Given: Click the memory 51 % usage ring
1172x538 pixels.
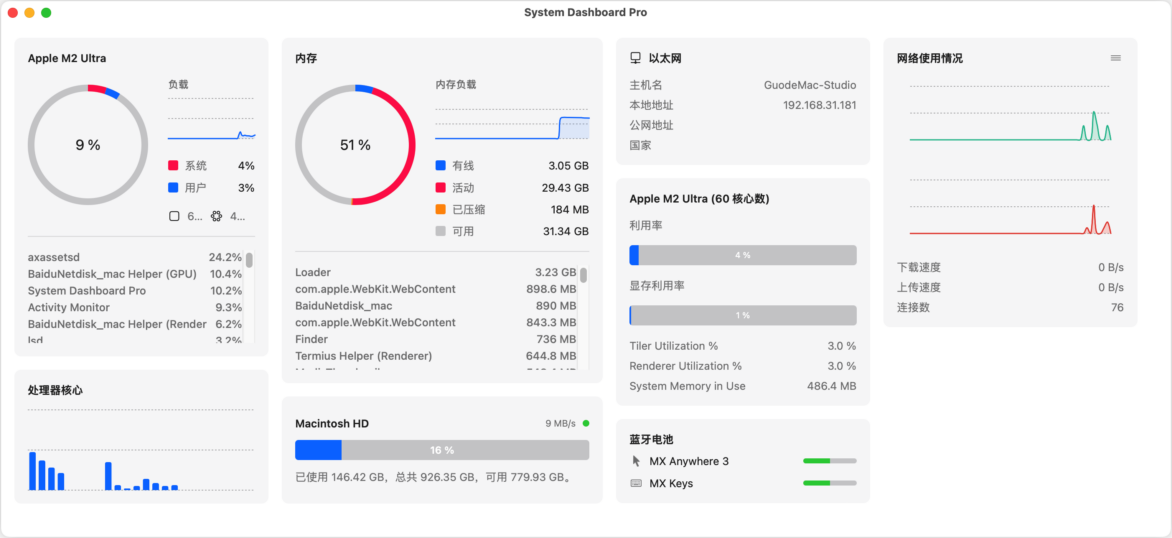Looking at the screenshot, I should coord(355,144).
